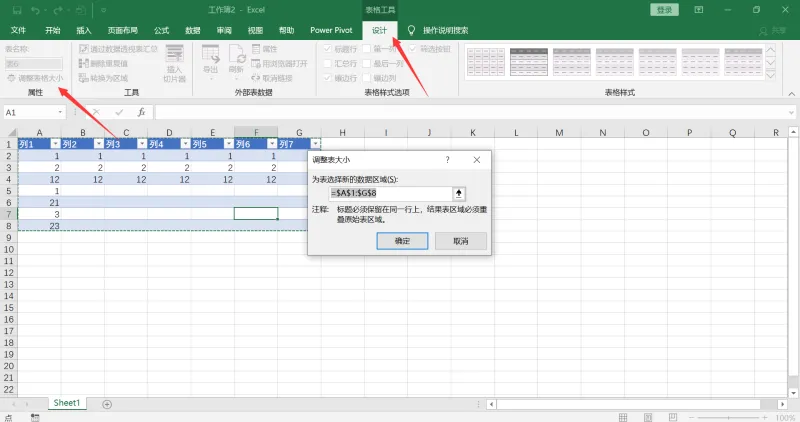Open the 插入 Insert tab
This screenshot has height=422, width=800.
84,31
